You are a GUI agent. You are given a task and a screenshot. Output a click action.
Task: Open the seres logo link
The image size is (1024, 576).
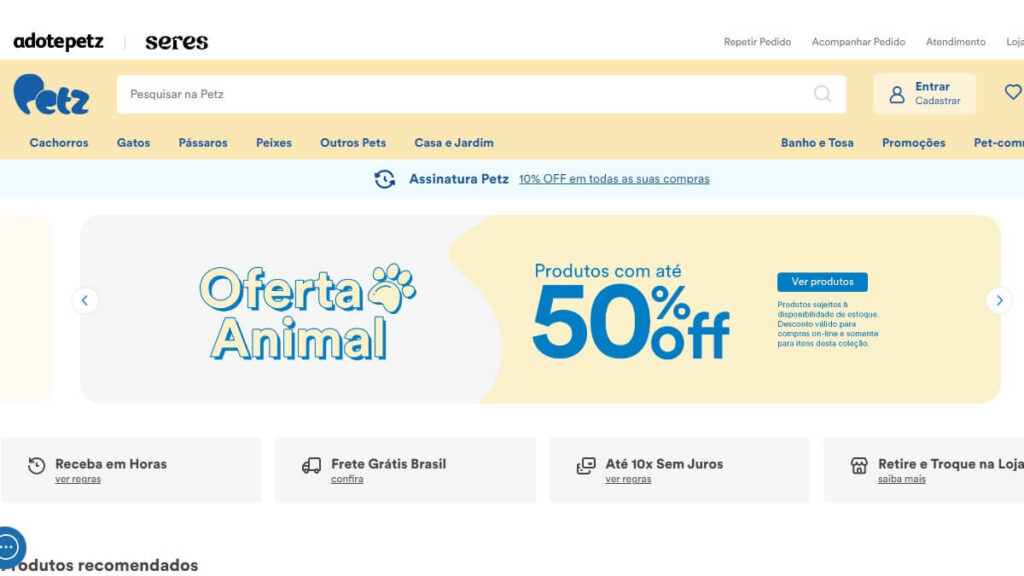click(176, 42)
